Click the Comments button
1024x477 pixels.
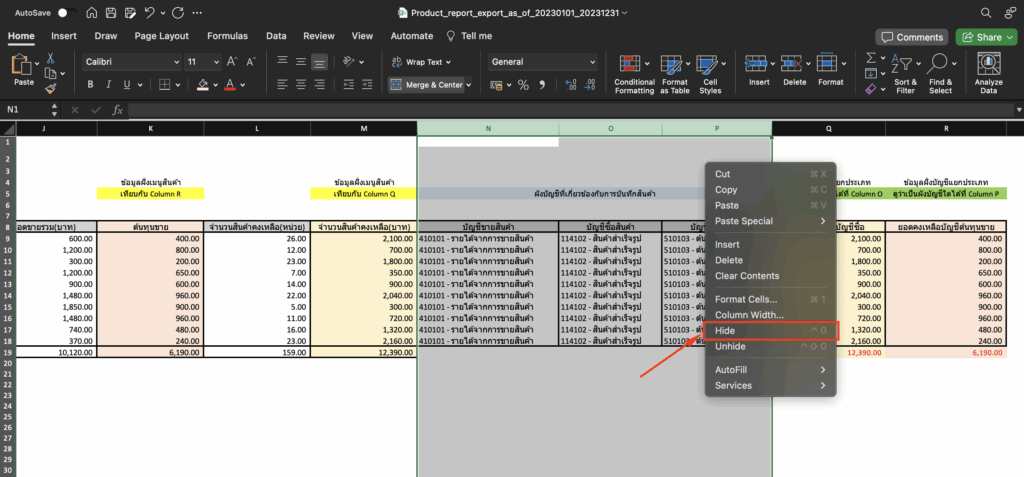pyautogui.click(x=911, y=37)
